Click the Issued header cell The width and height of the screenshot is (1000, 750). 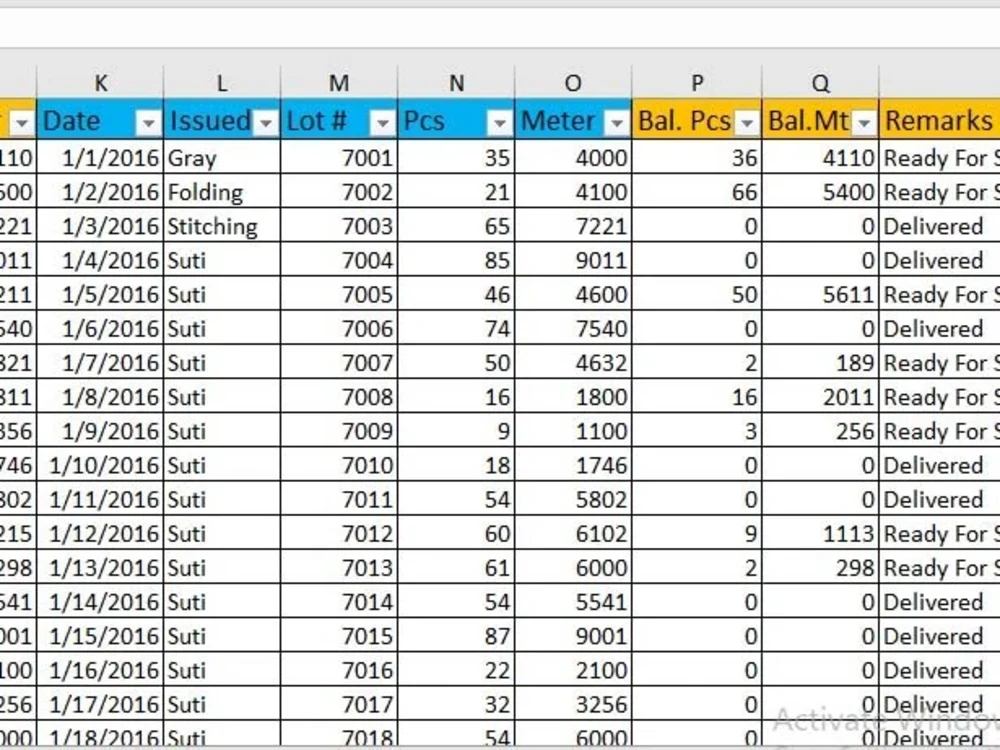[x=221, y=120]
